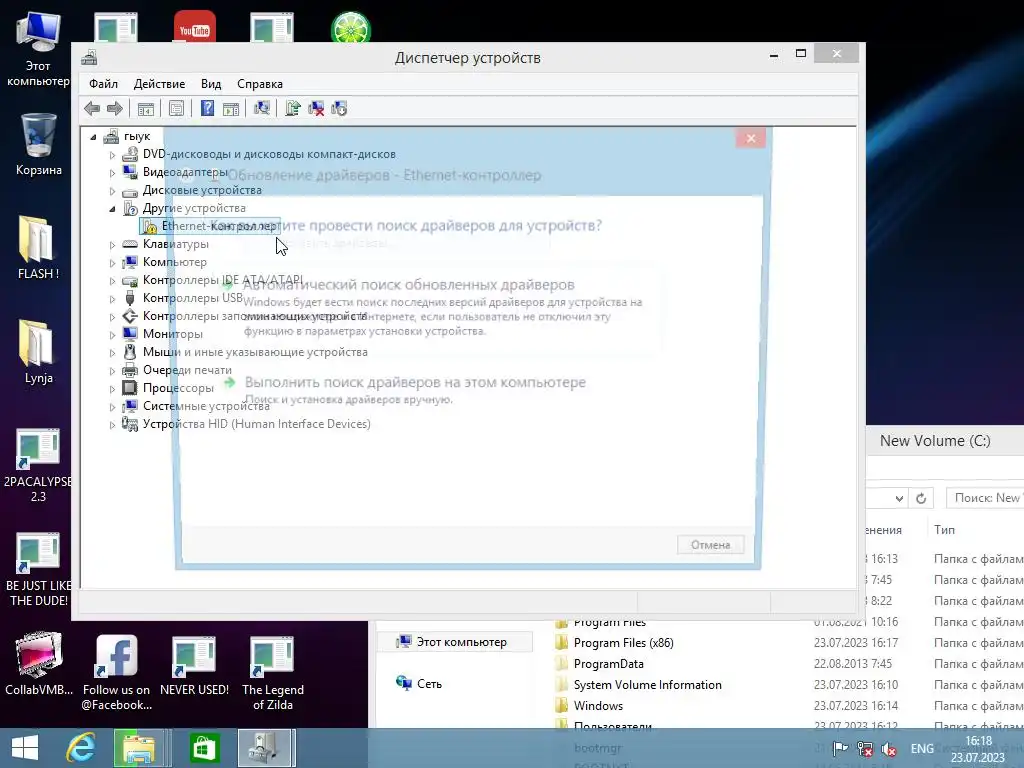Select Устройства HID (Human Interface Devices)
This screenshot has height=768, width=1024.
coord(256,424)
